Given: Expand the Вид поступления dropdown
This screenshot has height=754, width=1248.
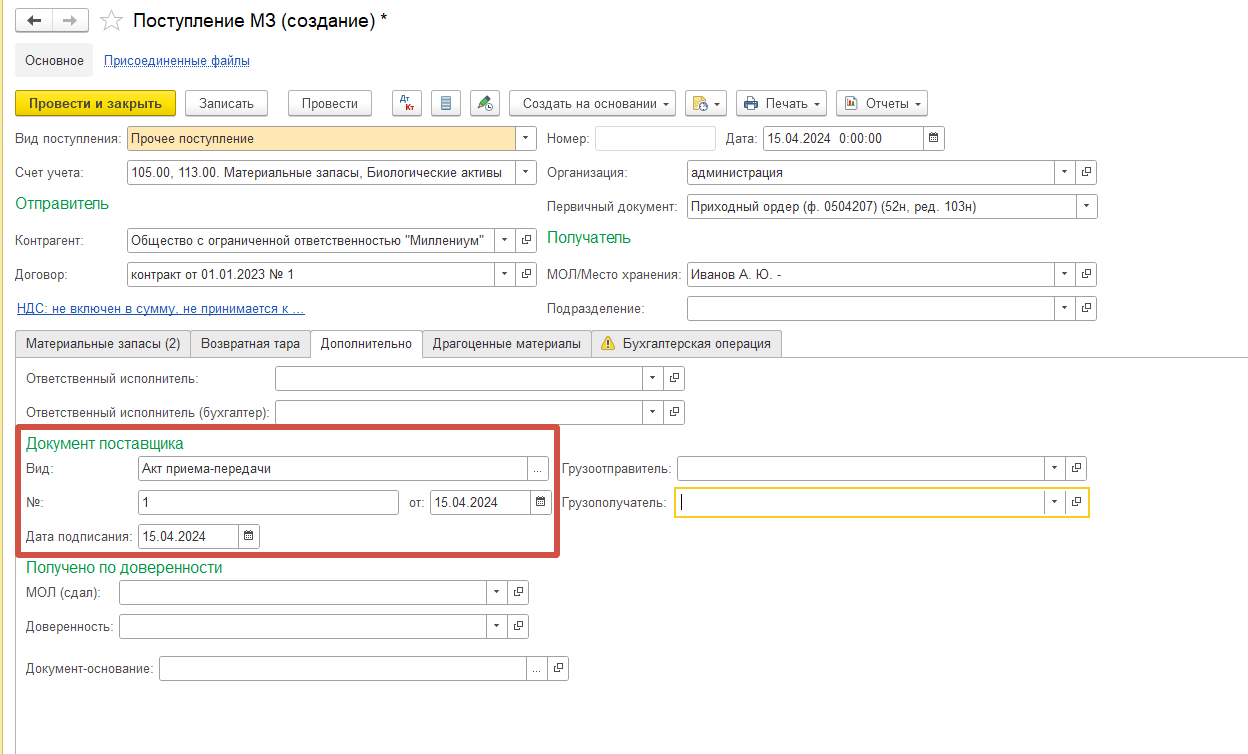Looking at the screenshot, I should pos(526,138).
